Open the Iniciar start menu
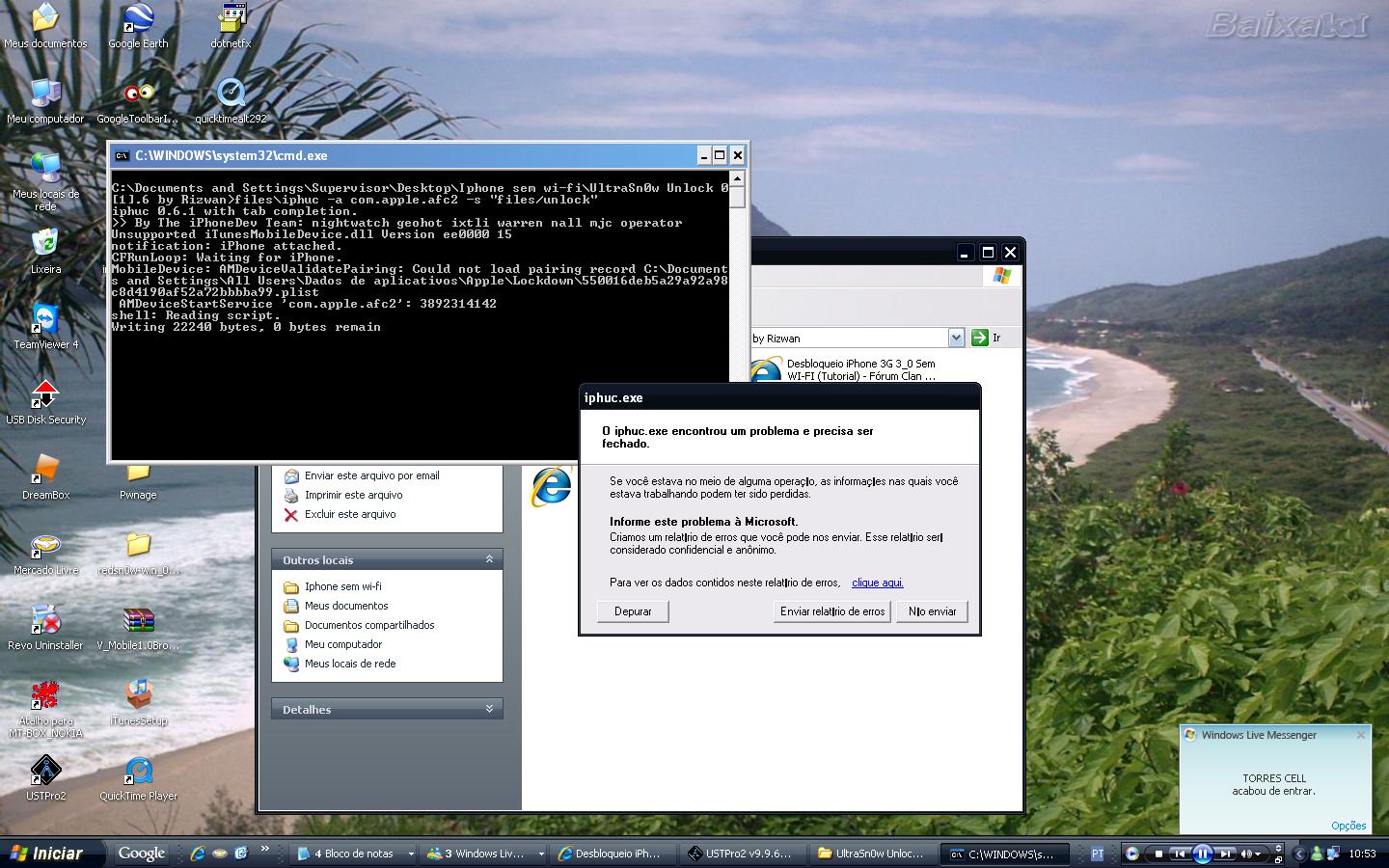This screenshot has width=1389, height=868. pos(45,854)
